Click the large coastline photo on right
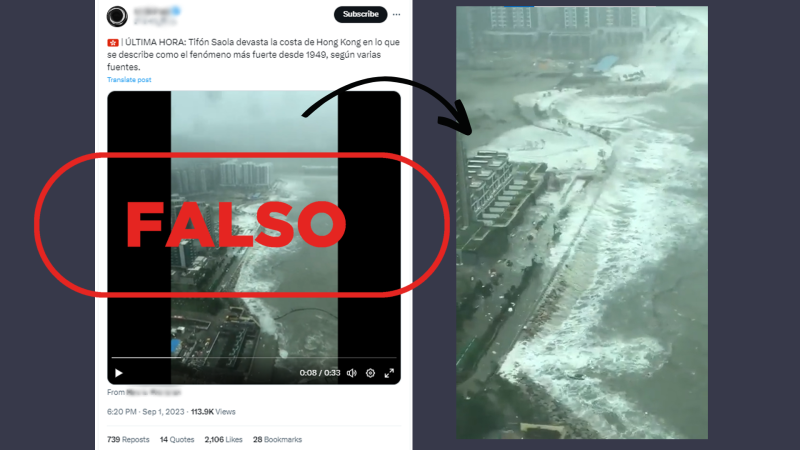 [x=582, y=222]
